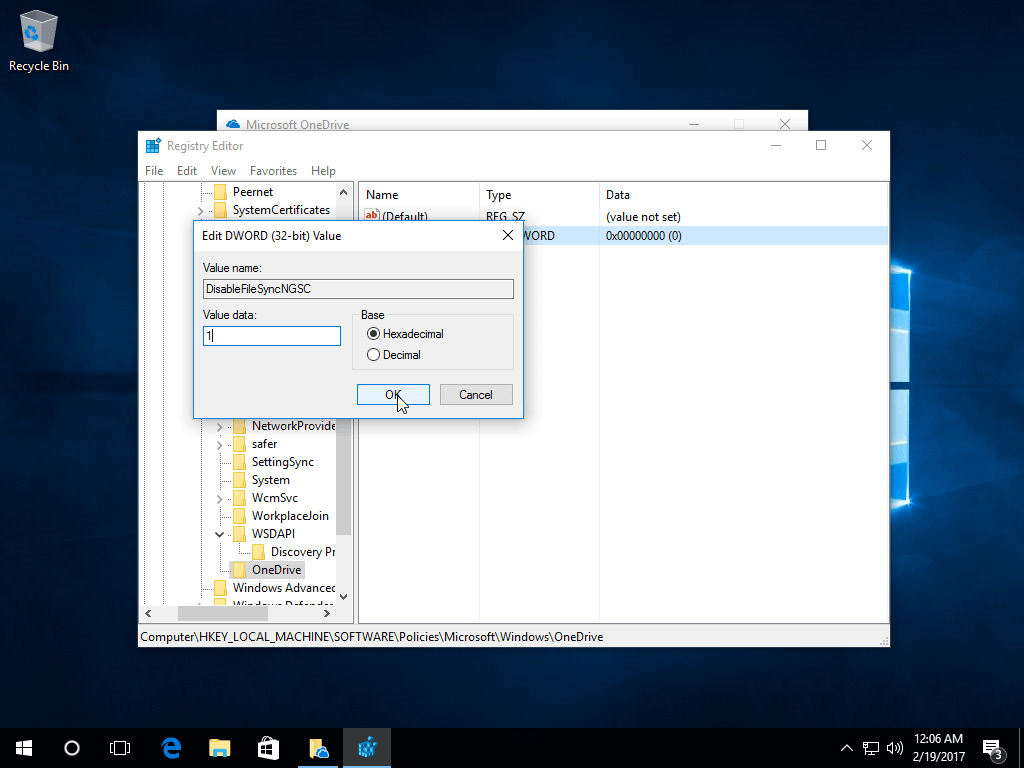Open the Edit menu in Registry Editor
1024x768 pixels.
point(187,171)
